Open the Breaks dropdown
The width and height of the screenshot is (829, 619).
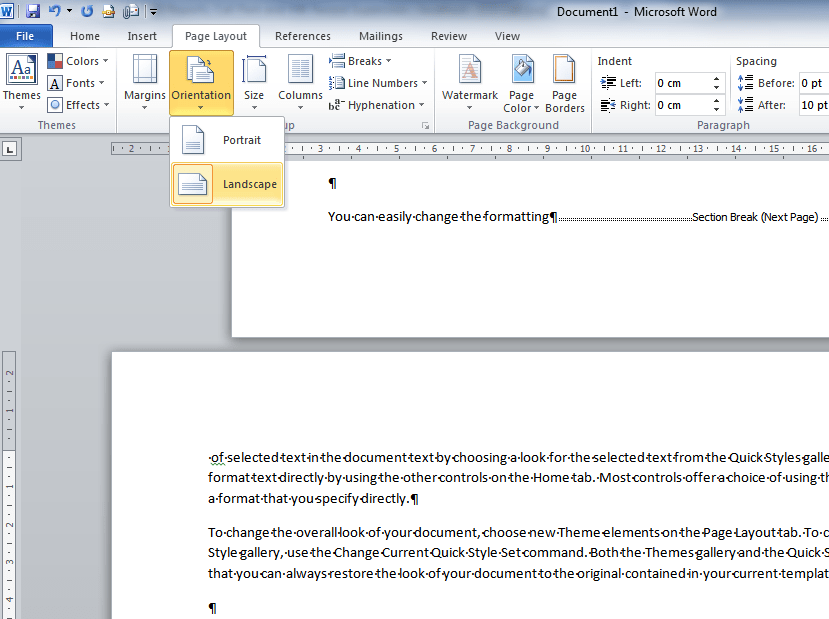[x=360, y=60]
